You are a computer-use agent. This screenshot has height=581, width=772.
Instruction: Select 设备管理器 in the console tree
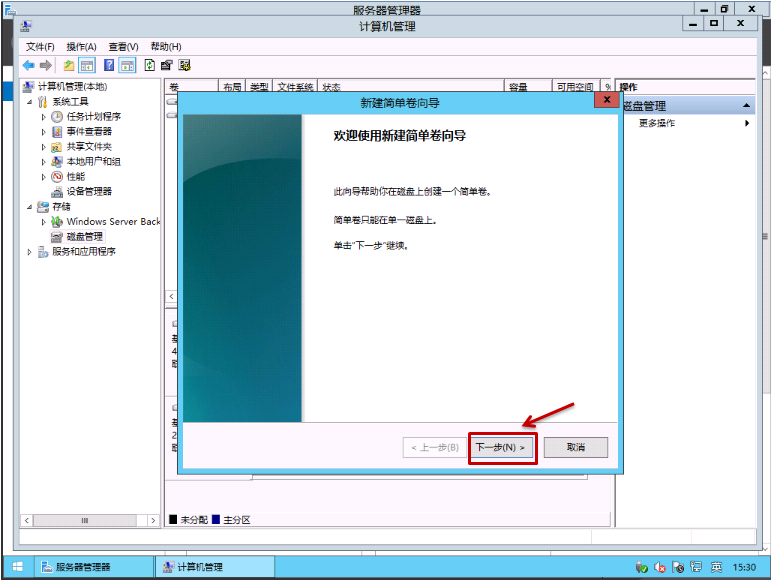tap(88, 191)
